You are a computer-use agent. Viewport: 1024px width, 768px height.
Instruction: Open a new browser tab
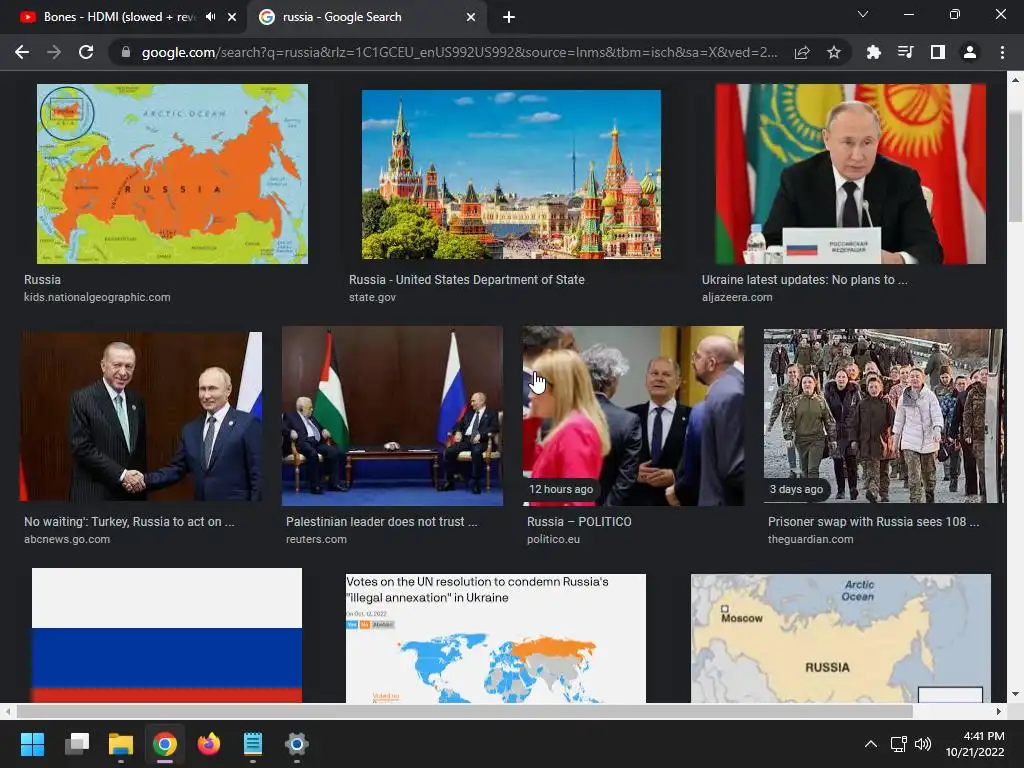click(509, 17)
